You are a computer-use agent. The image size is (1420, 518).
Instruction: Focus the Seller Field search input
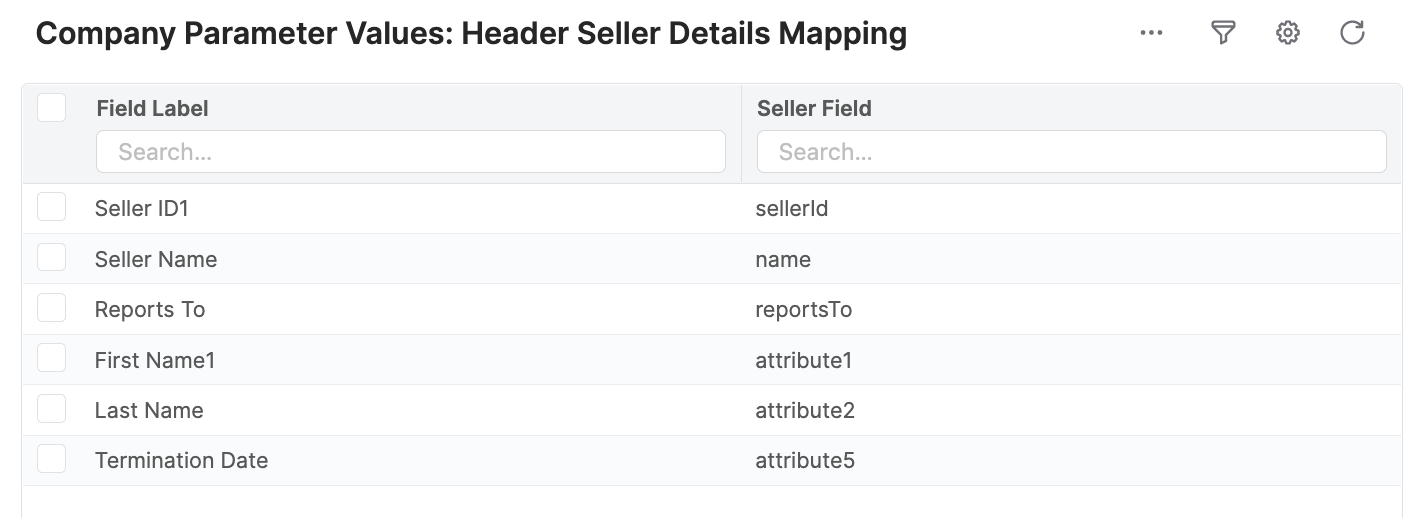coord(1071,152)
